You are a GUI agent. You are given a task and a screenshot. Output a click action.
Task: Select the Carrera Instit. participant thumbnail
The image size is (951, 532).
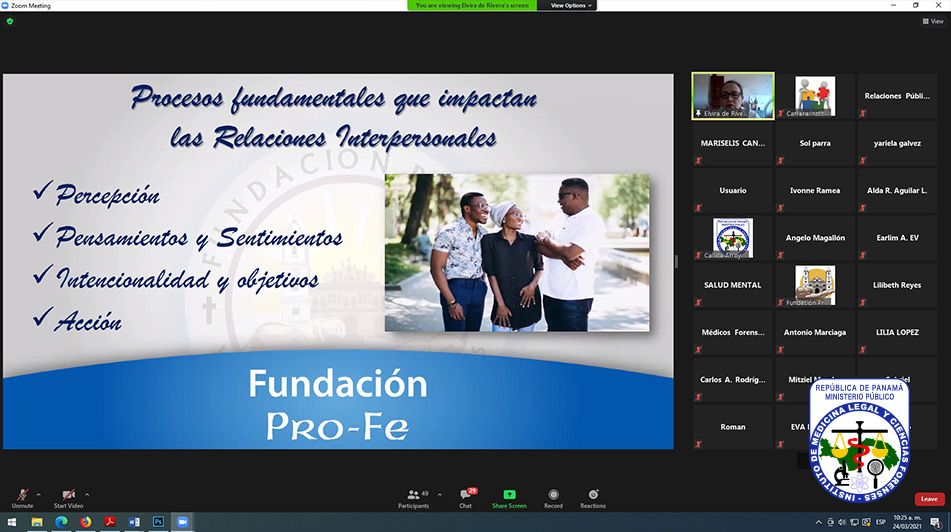coord(815,96)
